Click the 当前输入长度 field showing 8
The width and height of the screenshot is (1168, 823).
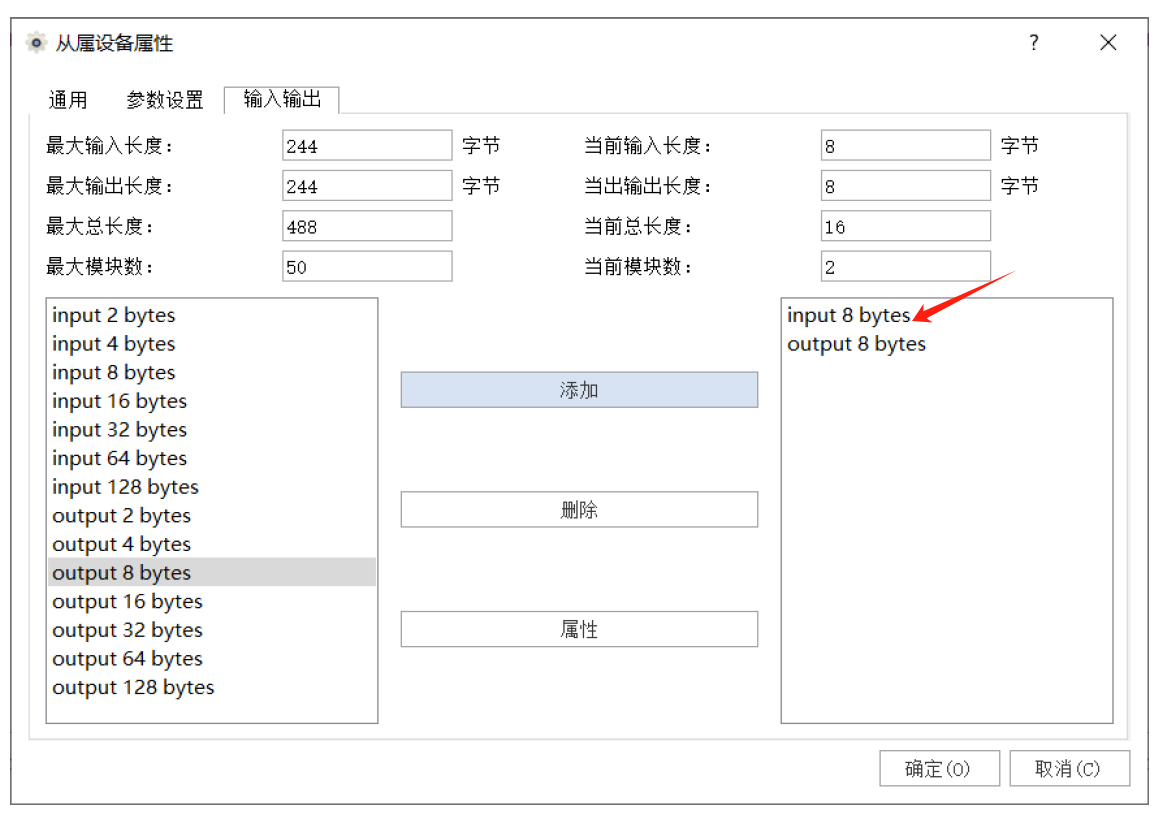pyautogui.click(x=906, y=145)
